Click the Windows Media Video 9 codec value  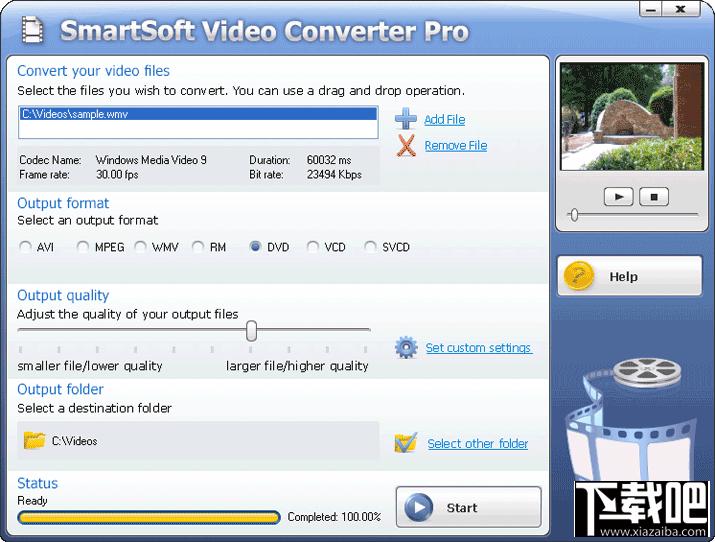(x=151, y=160)
